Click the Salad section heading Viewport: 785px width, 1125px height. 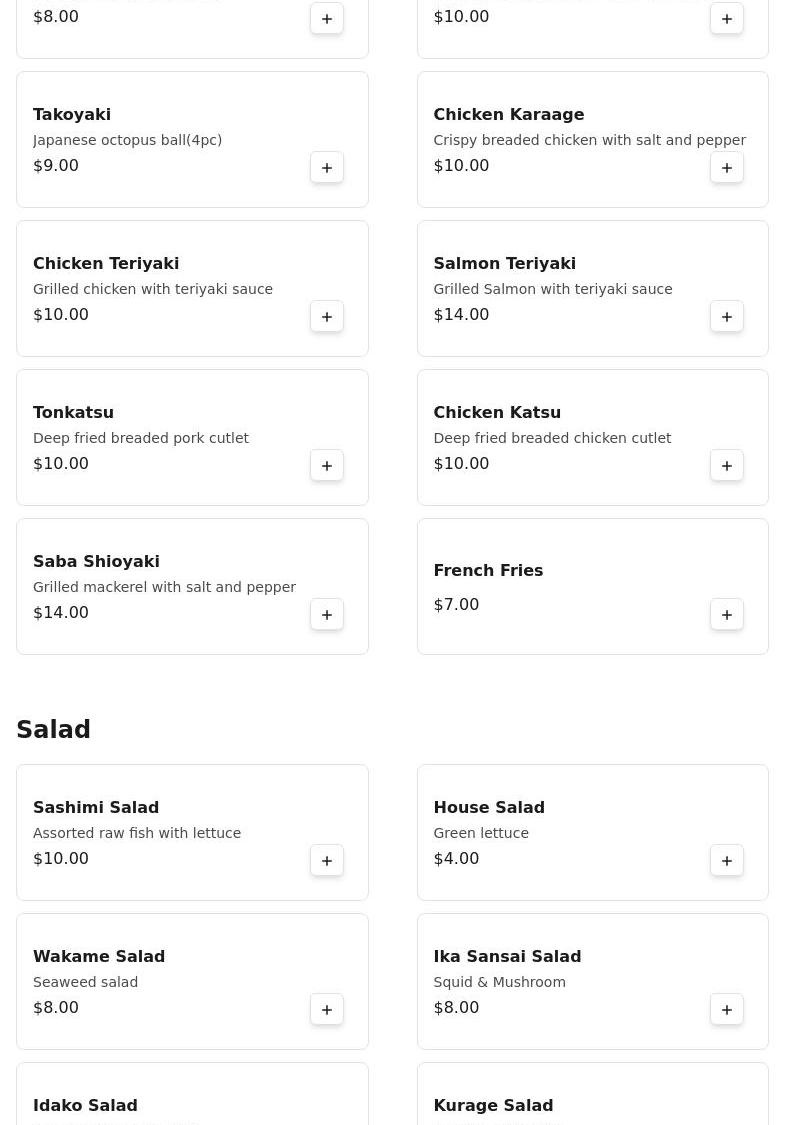click(x=53, y=730)
